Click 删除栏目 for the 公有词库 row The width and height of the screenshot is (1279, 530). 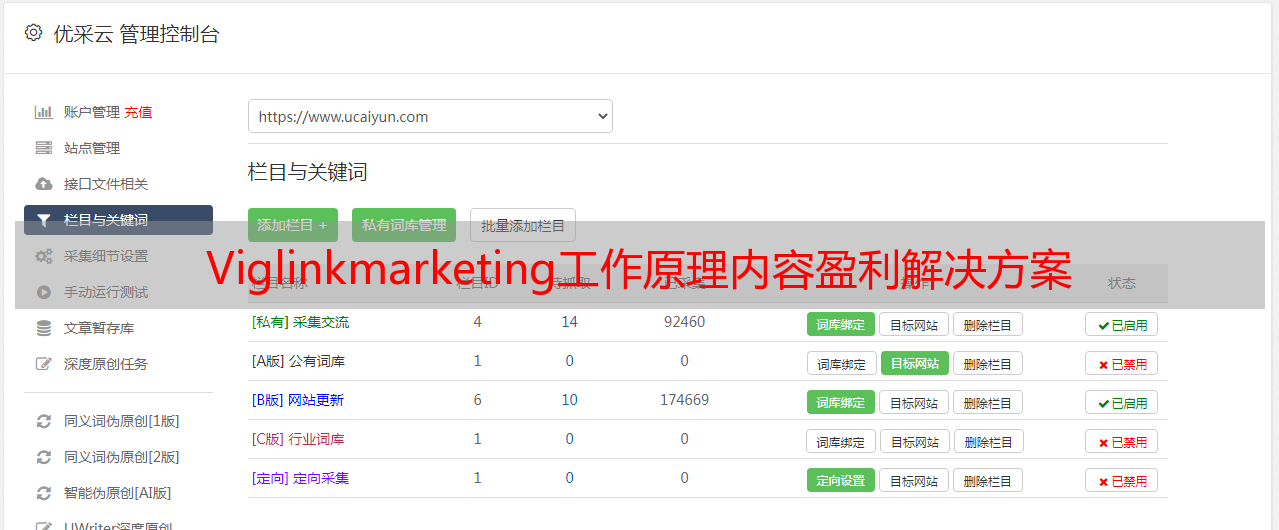pos(988,363)
